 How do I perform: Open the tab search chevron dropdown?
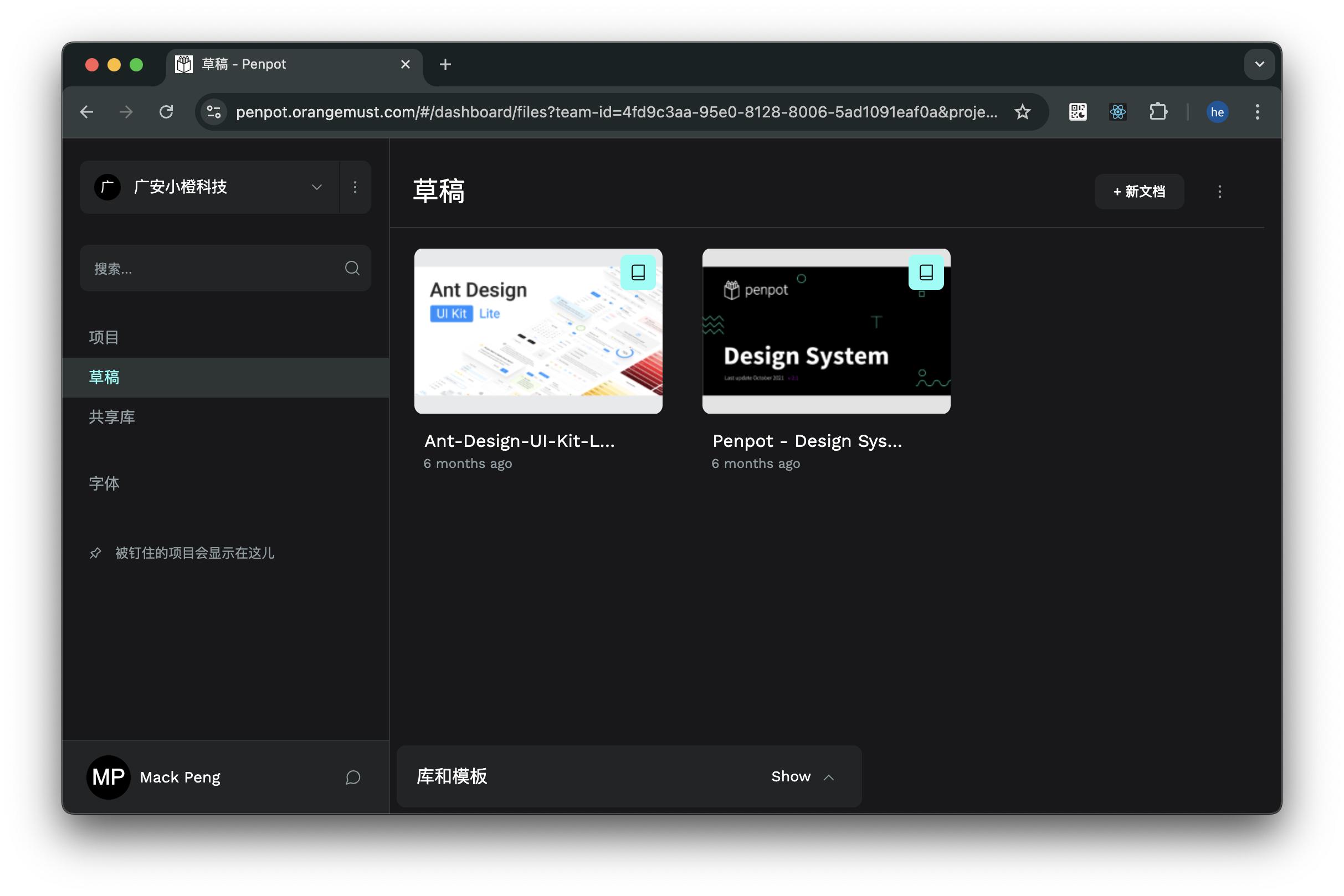[x=1259, y=64]
